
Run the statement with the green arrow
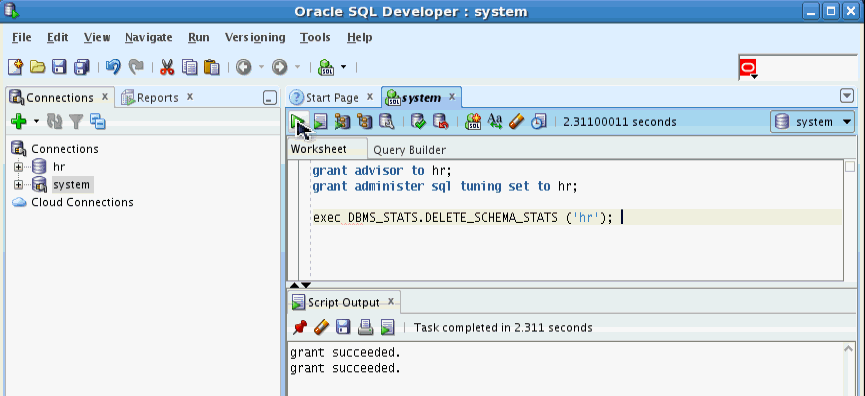pyautogui.click(x=298, y=121)
